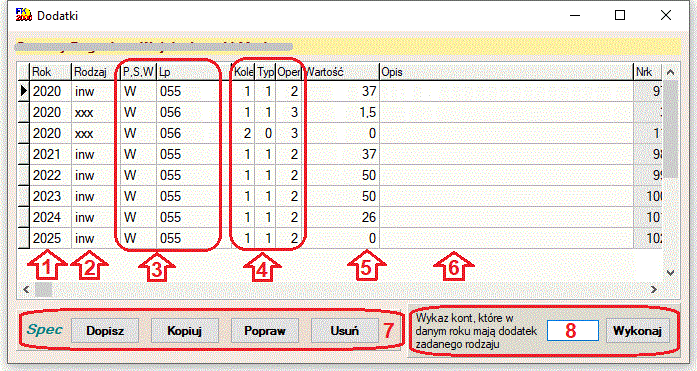
Task: Click the Opis column header
Action: (x=506, y=72)
